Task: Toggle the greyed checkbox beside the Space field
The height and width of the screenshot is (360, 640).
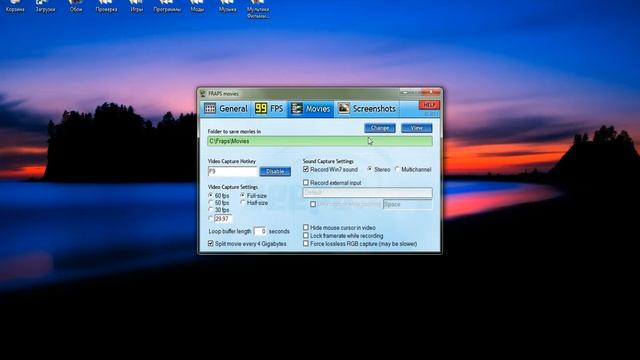Action: coord(313,204)
